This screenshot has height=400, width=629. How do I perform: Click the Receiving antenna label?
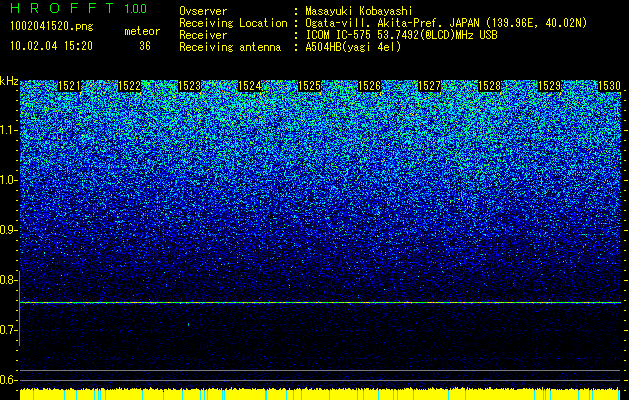pyautogui.click(x=230, y=47)
